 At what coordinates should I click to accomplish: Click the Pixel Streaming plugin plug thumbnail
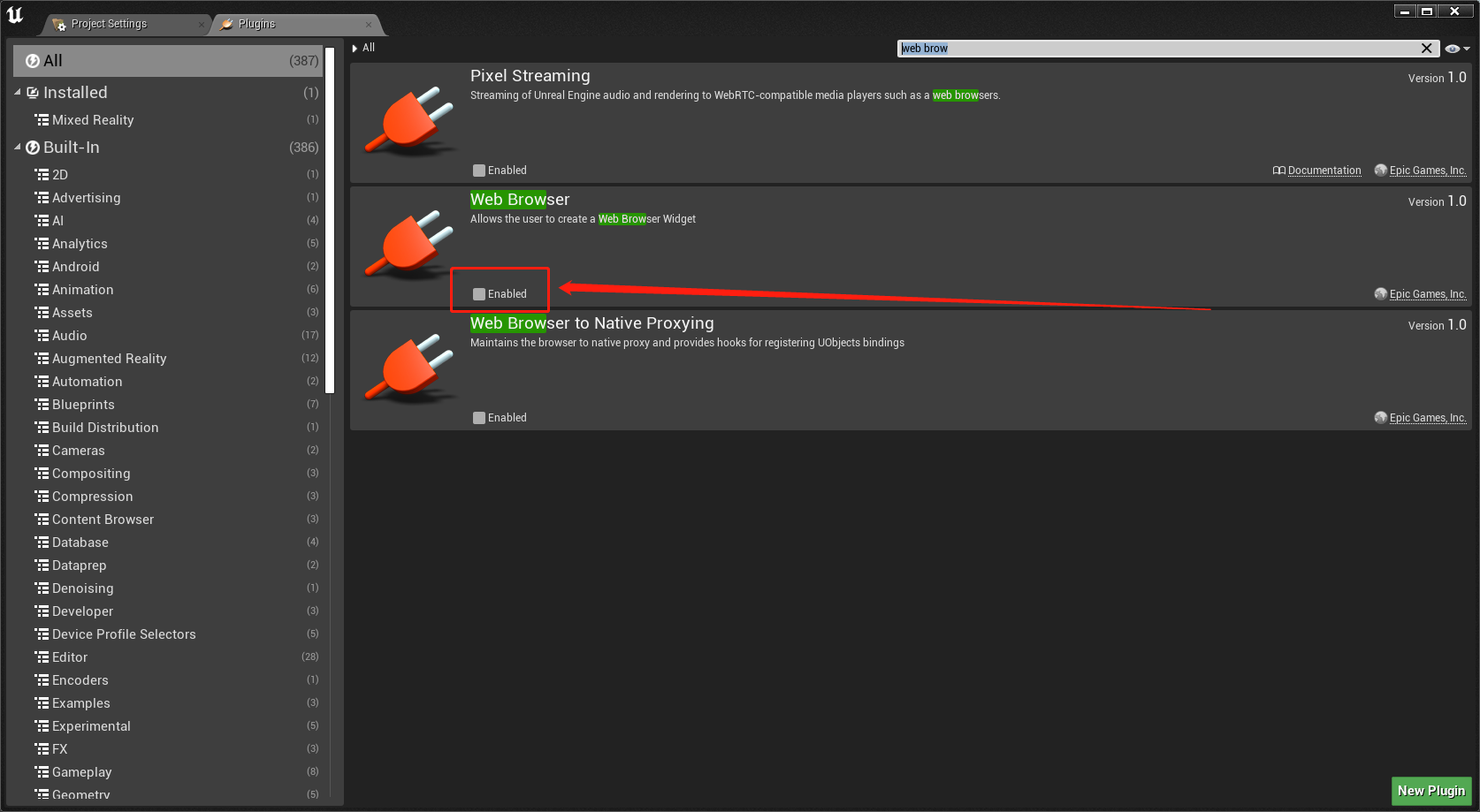click(x=408, y=120)
